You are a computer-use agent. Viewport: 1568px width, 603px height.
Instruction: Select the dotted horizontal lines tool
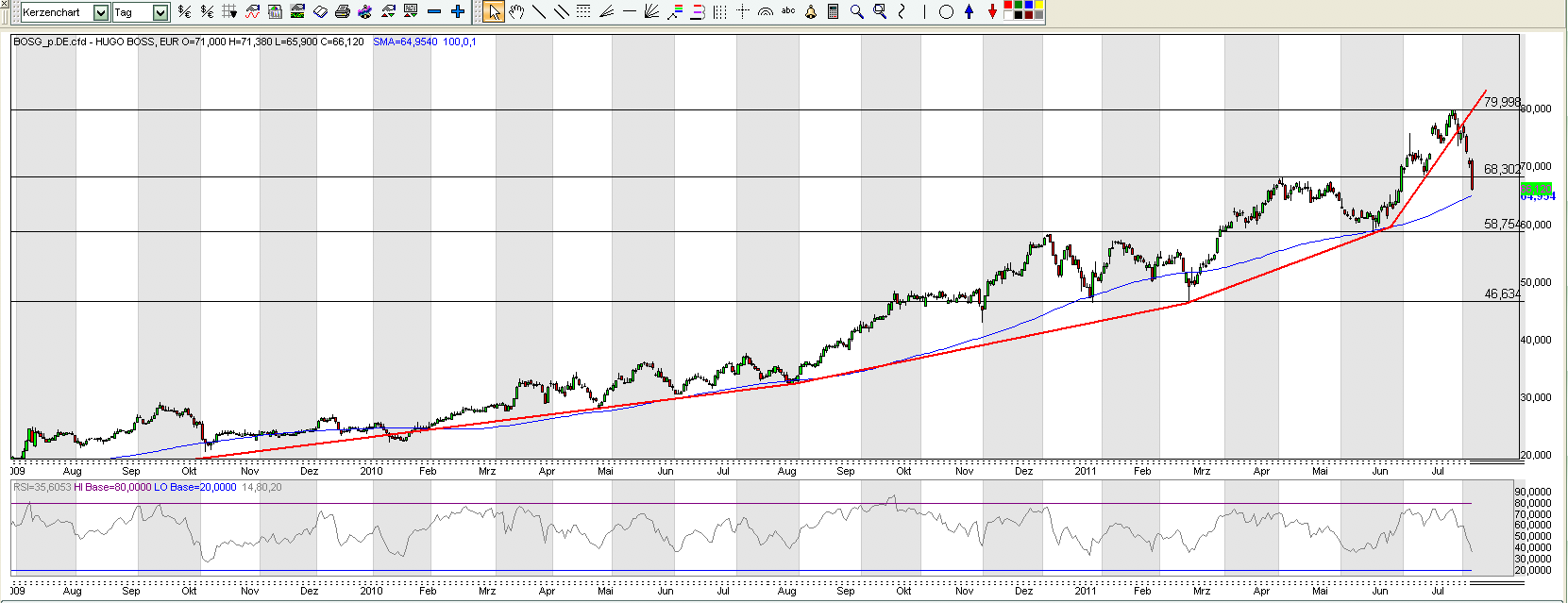coord(583,11)
